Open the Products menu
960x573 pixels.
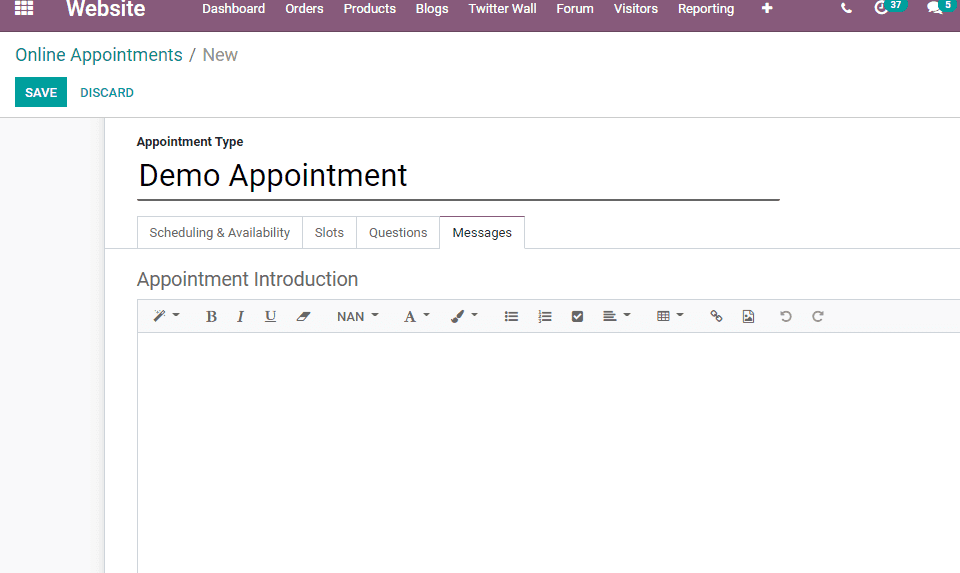click(x=370, y=9)
